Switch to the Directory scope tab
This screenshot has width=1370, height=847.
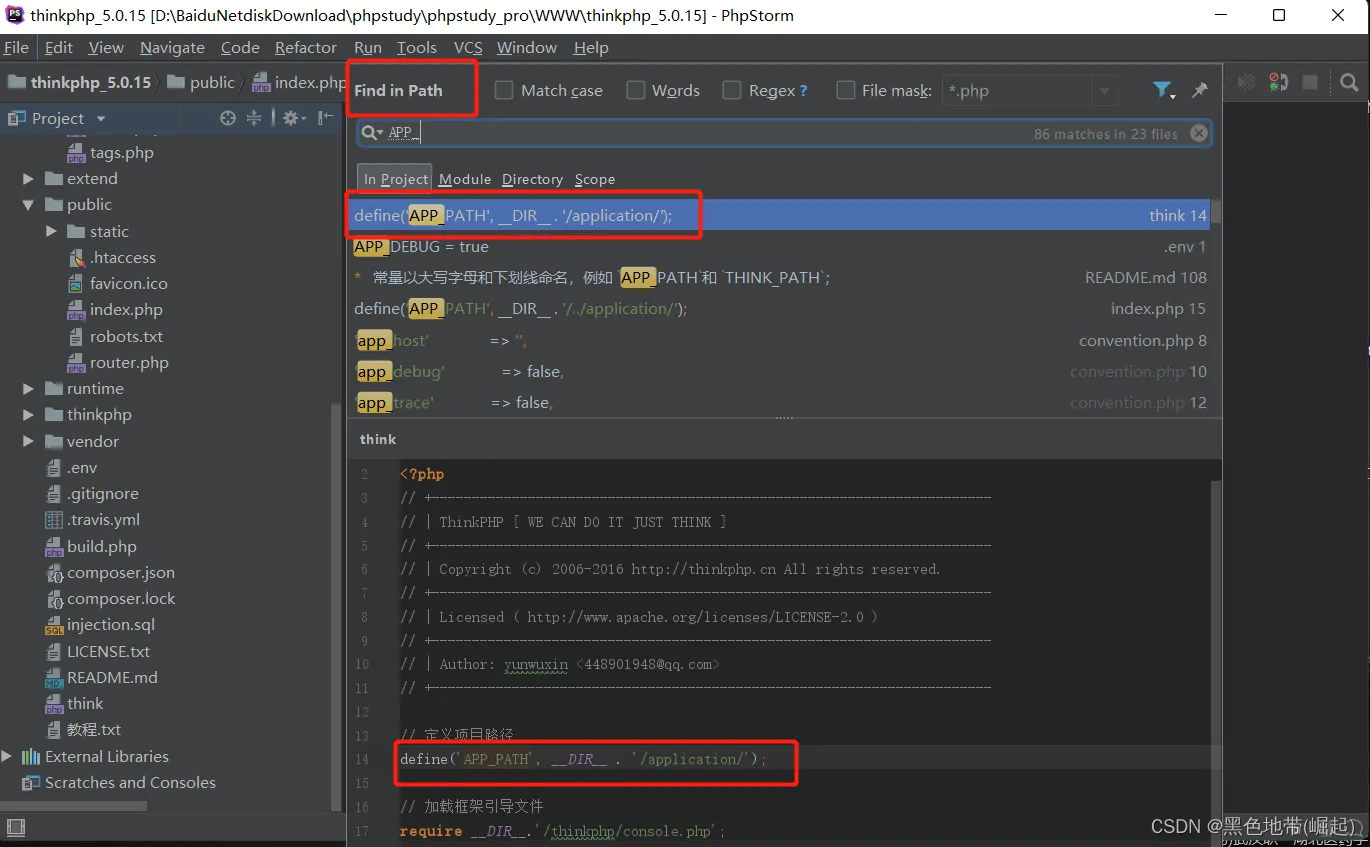coord(532,179)
